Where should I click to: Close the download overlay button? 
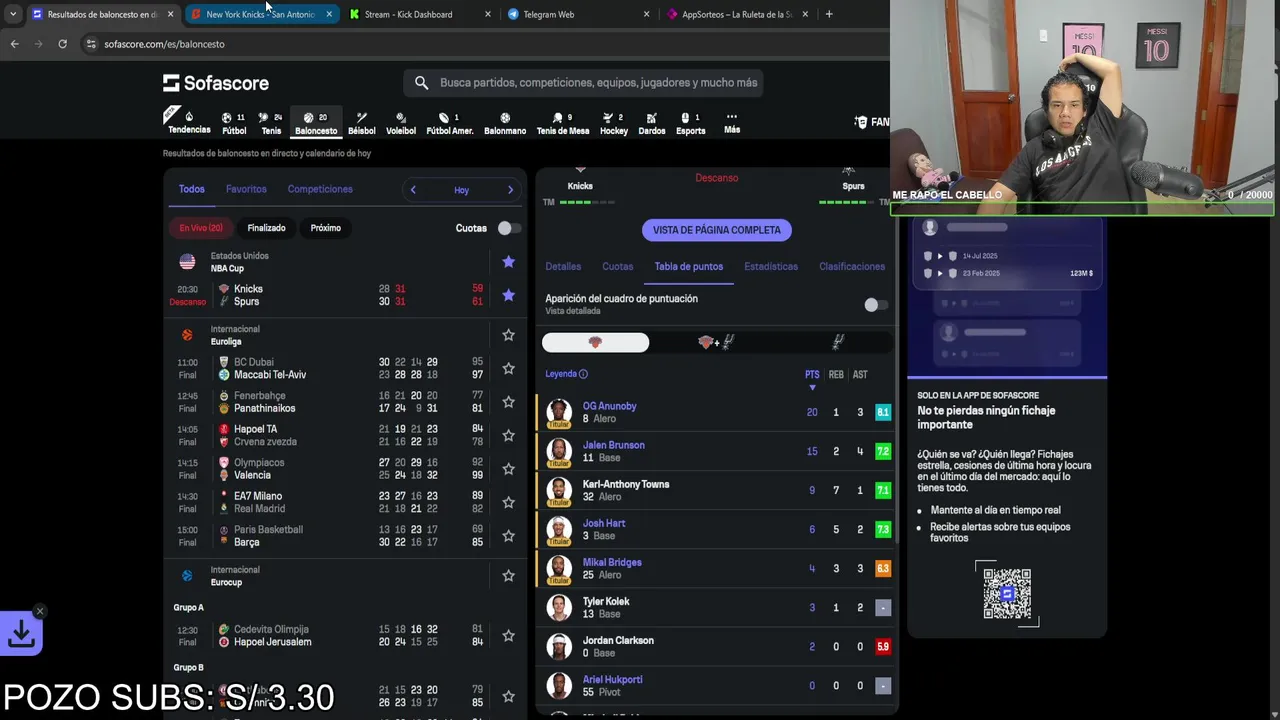(x=40, y=611)
